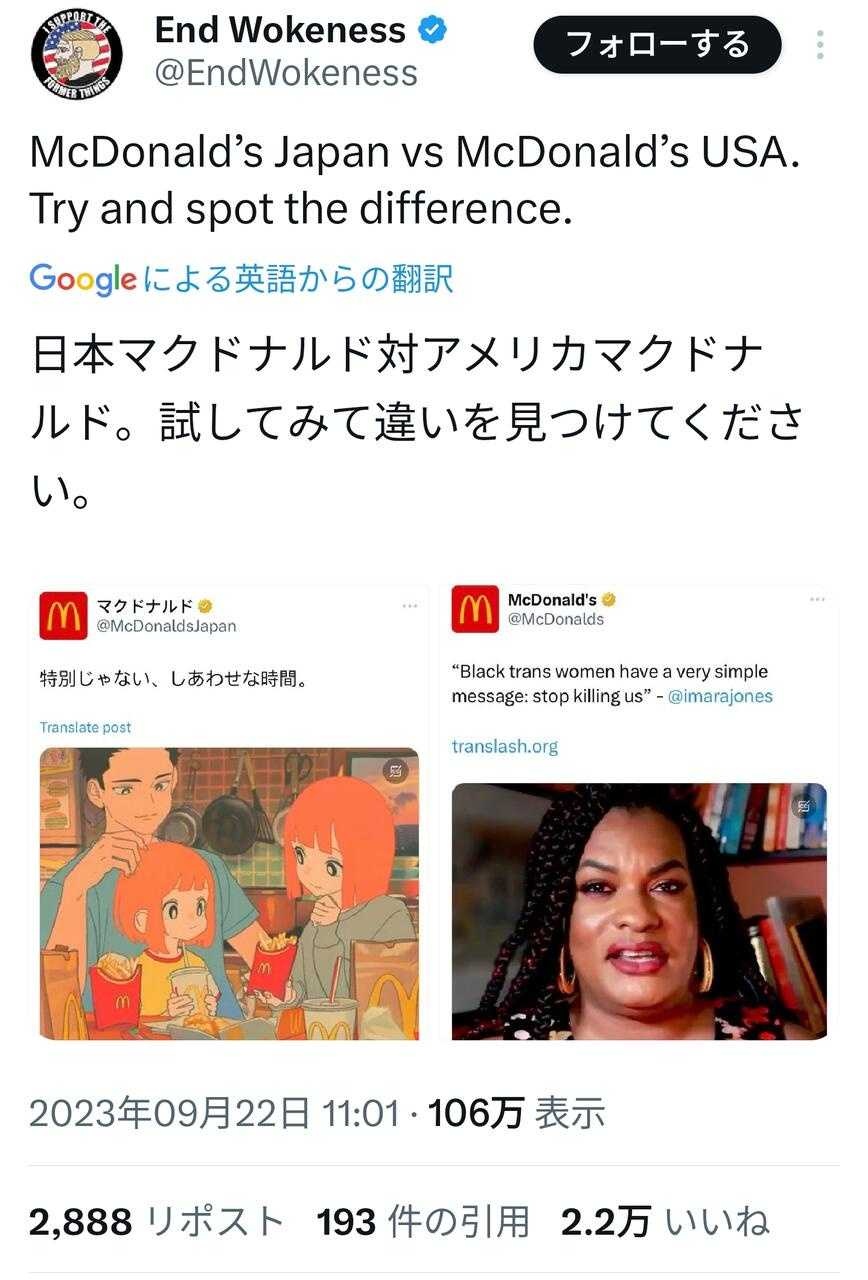Tap the Google translation attribution label
The image size is (868, 1280).
click(x=241, y=278)
